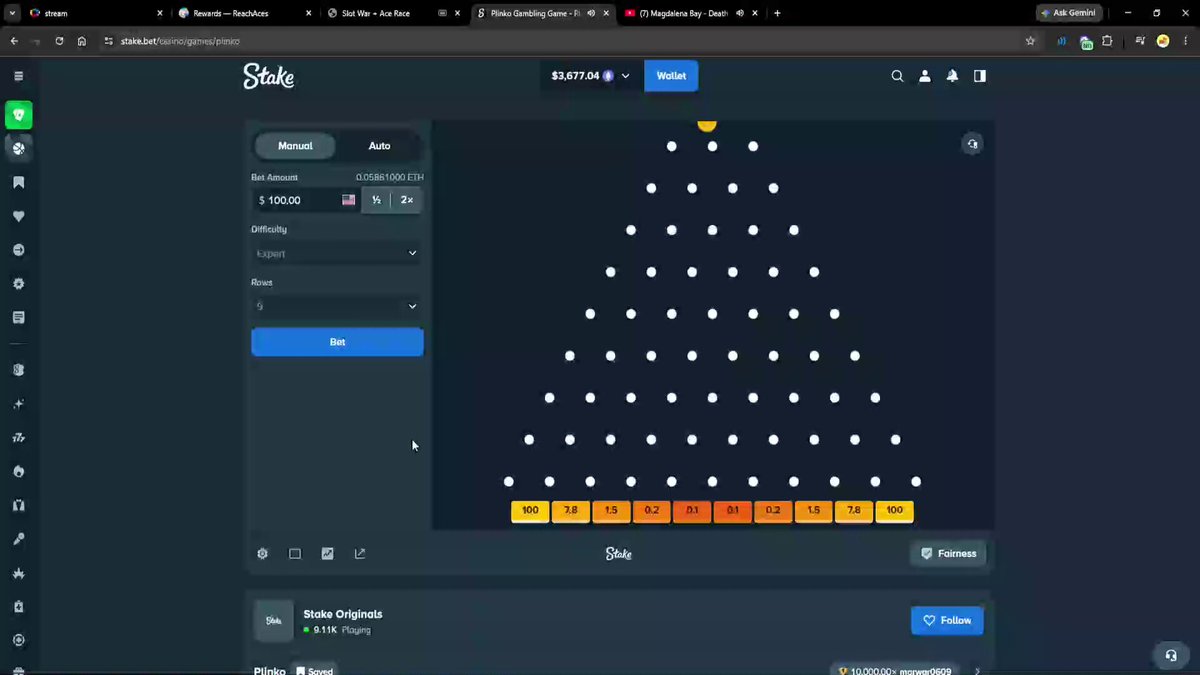
Task: Open the hamburger sidebar menu
Action: coord(18,76)
